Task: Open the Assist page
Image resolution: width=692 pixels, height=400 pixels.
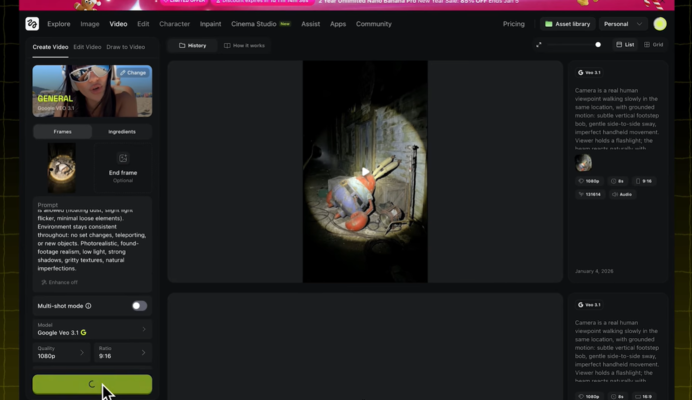Action: click(310, 24)
